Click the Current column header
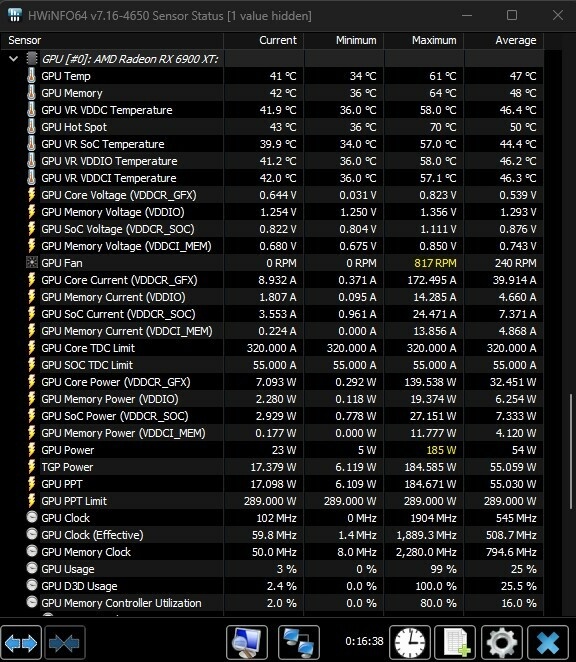This screenshot has height=662, width=576. pyautogui.click(x=264, y=40)
